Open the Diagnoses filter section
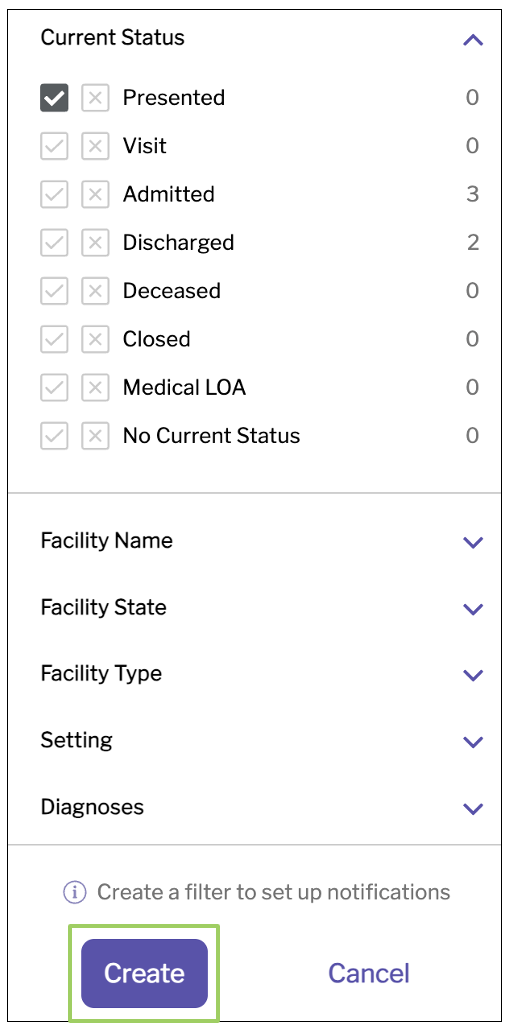This screenshot has height=1032, width=512. pyautogui.click(x=473, y=808)
